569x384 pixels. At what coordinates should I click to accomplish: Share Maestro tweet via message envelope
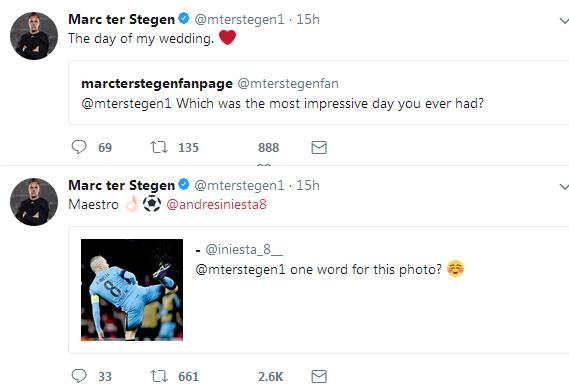click(319, 376)
